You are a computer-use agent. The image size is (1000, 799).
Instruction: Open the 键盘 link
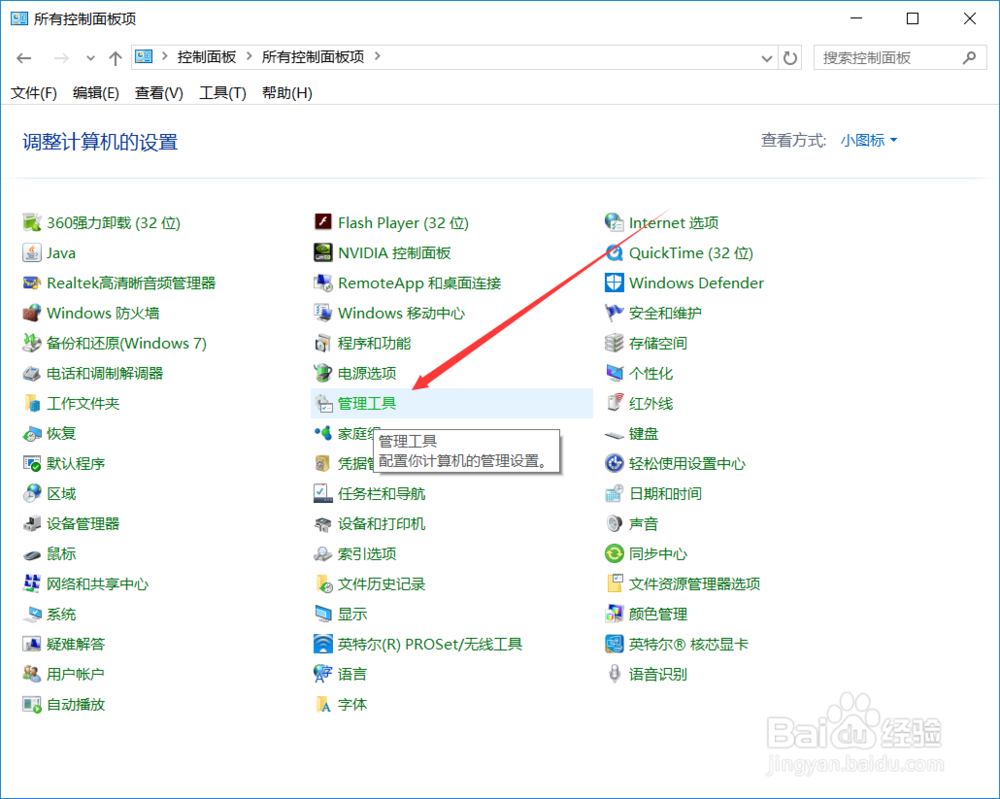tap(643, 434)
